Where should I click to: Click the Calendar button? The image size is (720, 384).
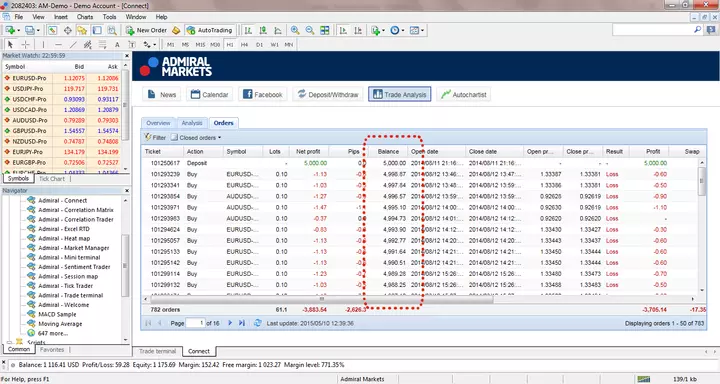[209, 95]
